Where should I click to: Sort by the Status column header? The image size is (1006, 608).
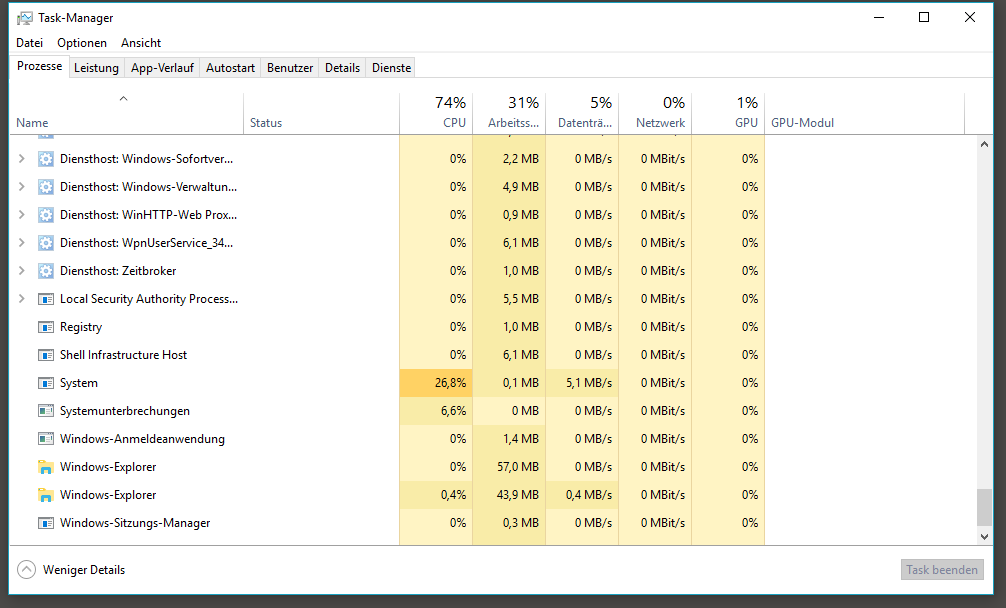pos(321,114)
